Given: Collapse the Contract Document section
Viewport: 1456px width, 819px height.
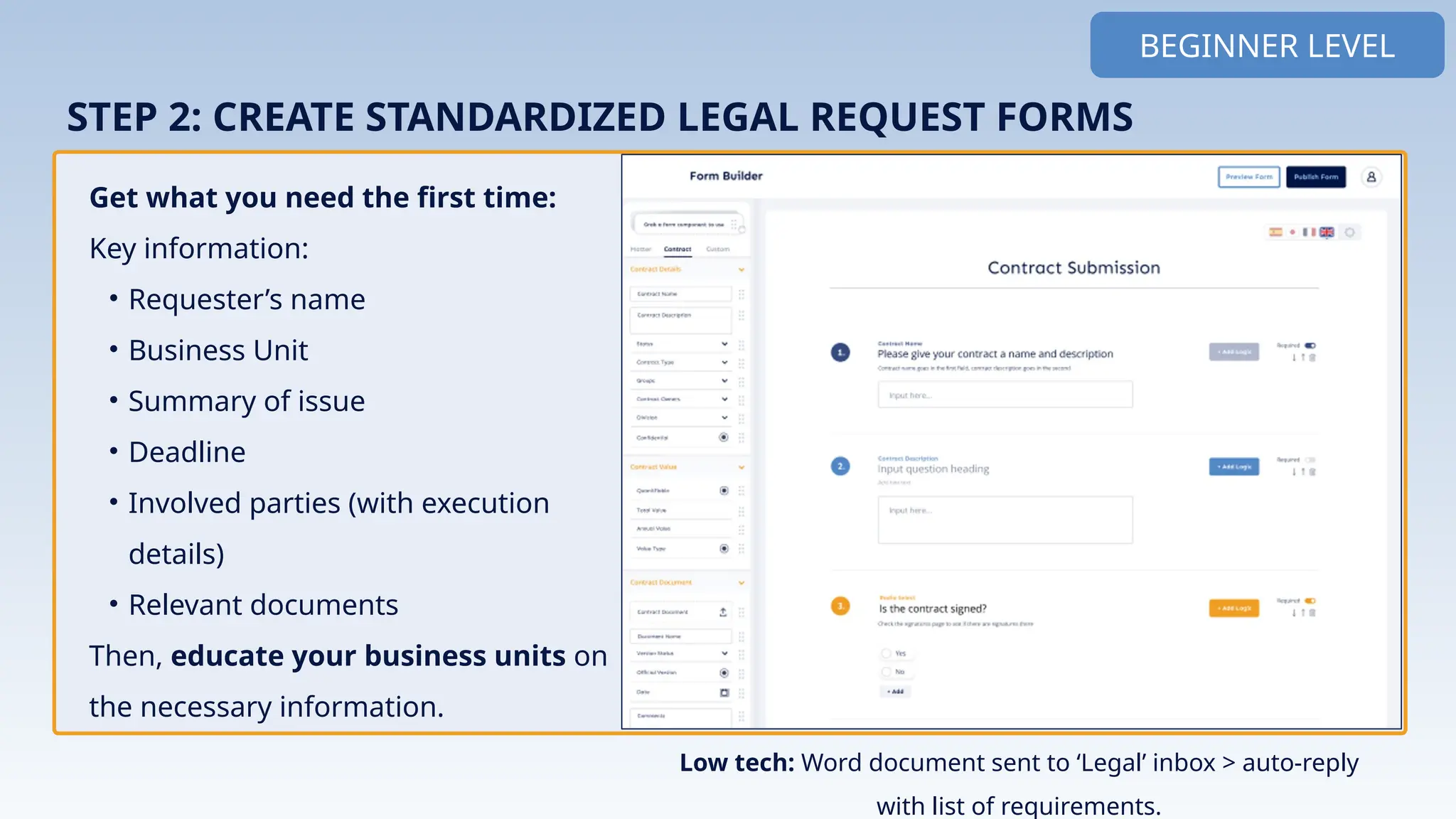Looking at the screenshot, I should (x=742, y=582).
